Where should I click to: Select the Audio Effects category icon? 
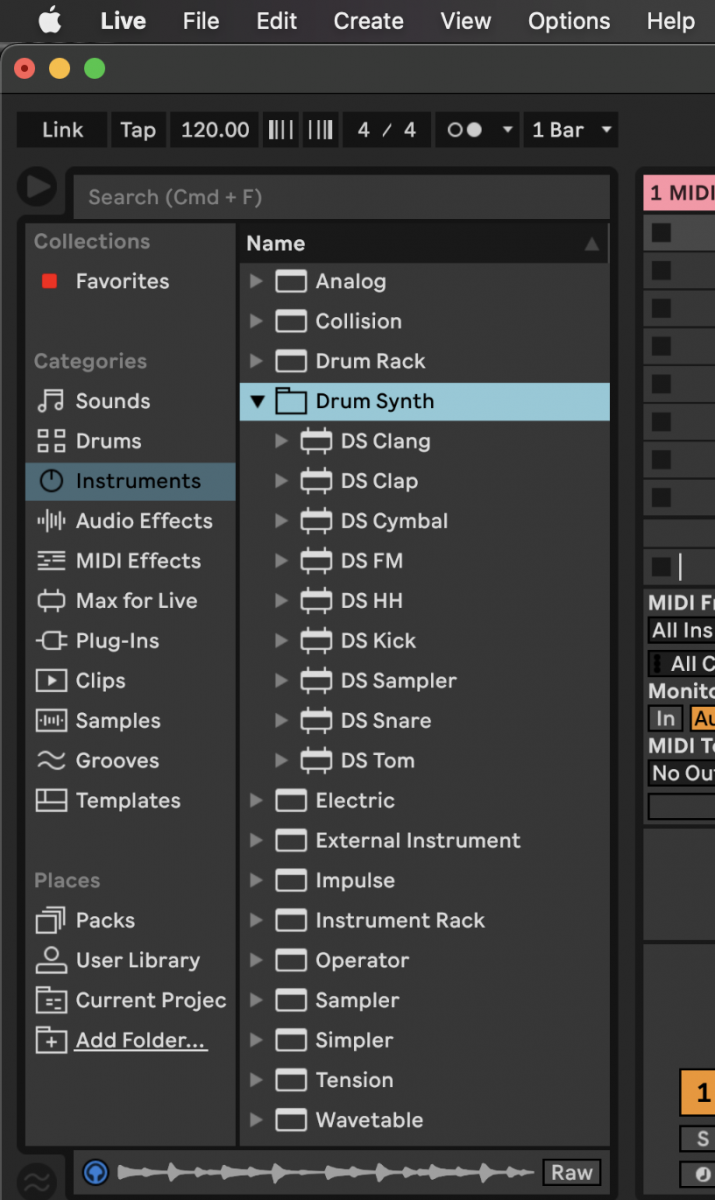50,521
